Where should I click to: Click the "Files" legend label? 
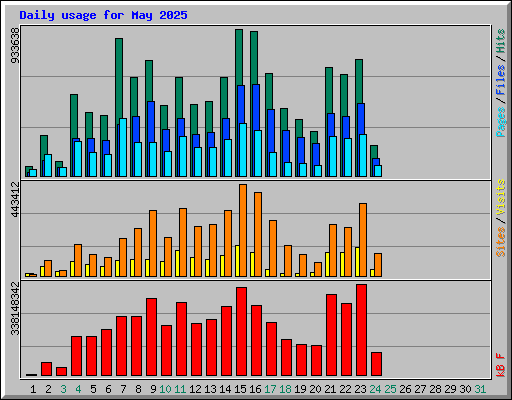pyautogui.click(x=500, y=80)
